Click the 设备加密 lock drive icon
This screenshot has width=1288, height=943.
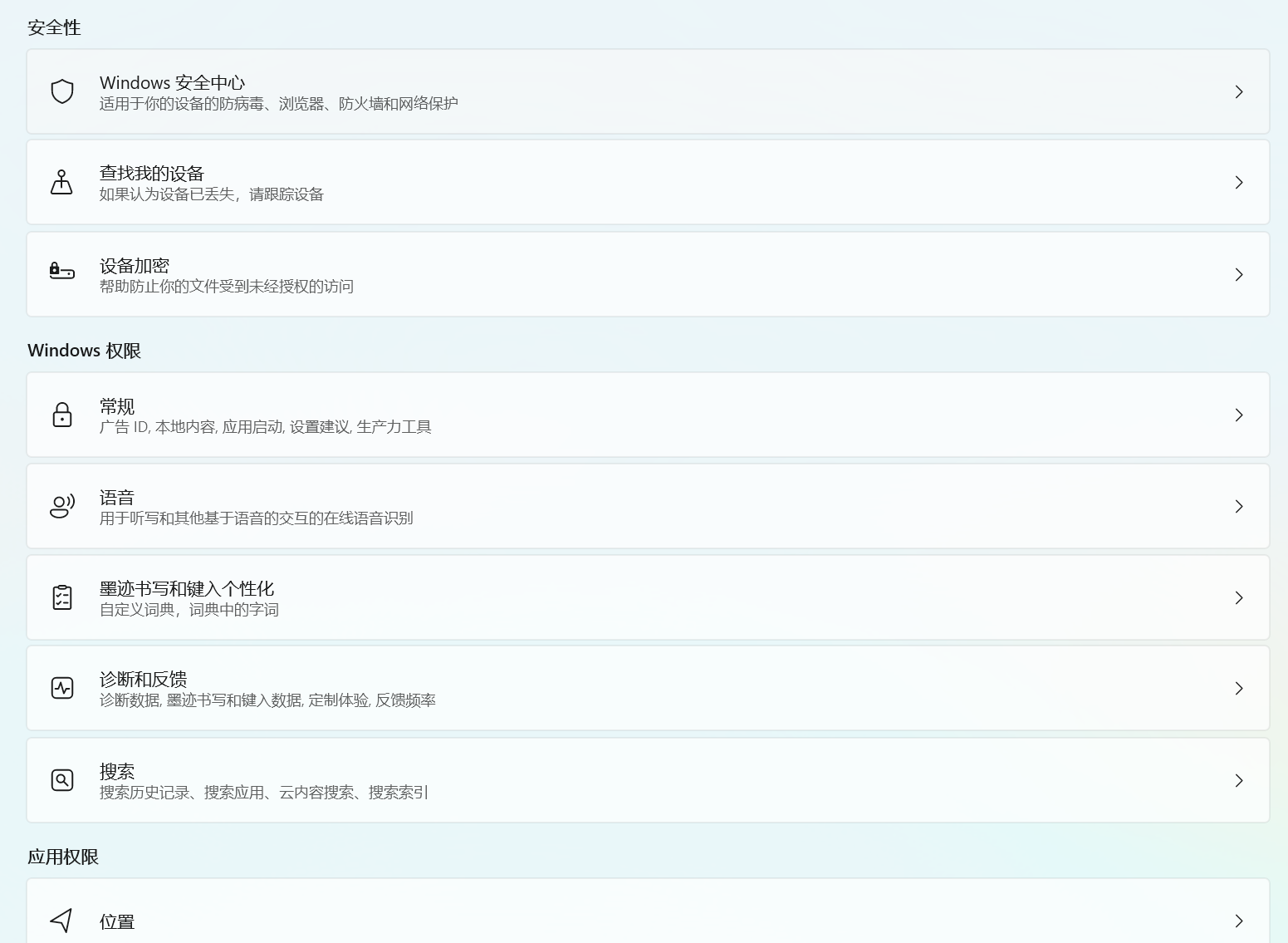[62, 271]
